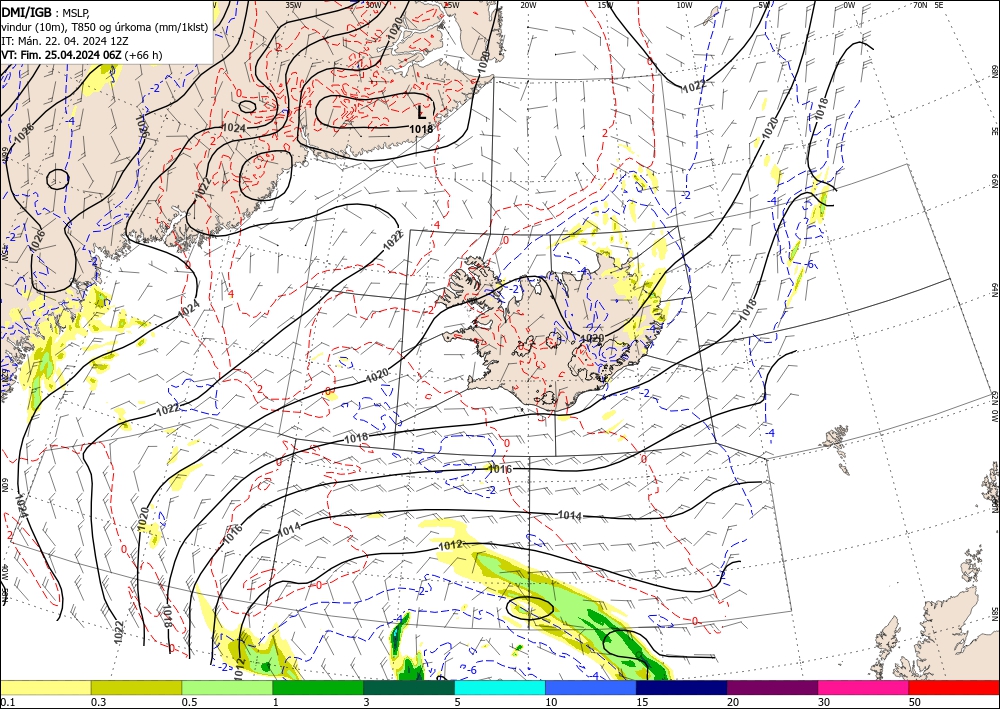Image resolution: width=1000 pixels, height=709 pixels.
Task: Click the '15W' longitude label
Action: coord(605,5)
